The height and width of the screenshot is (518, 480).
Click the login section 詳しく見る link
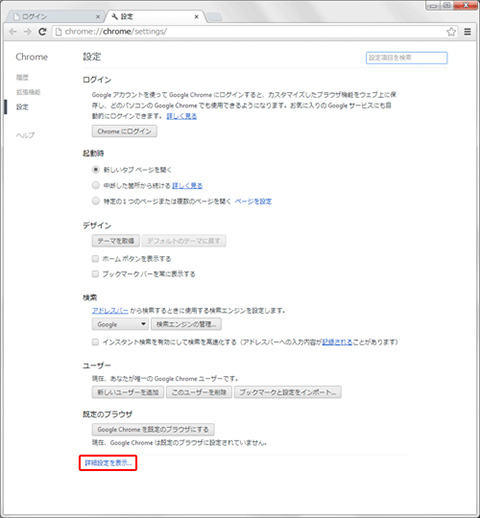pos(182,116)
